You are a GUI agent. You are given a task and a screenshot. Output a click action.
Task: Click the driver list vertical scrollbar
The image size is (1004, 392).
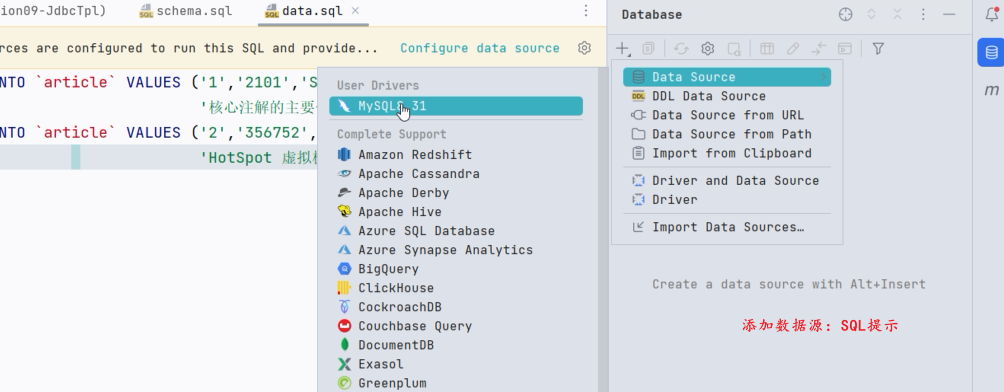(x=603, y=229)
